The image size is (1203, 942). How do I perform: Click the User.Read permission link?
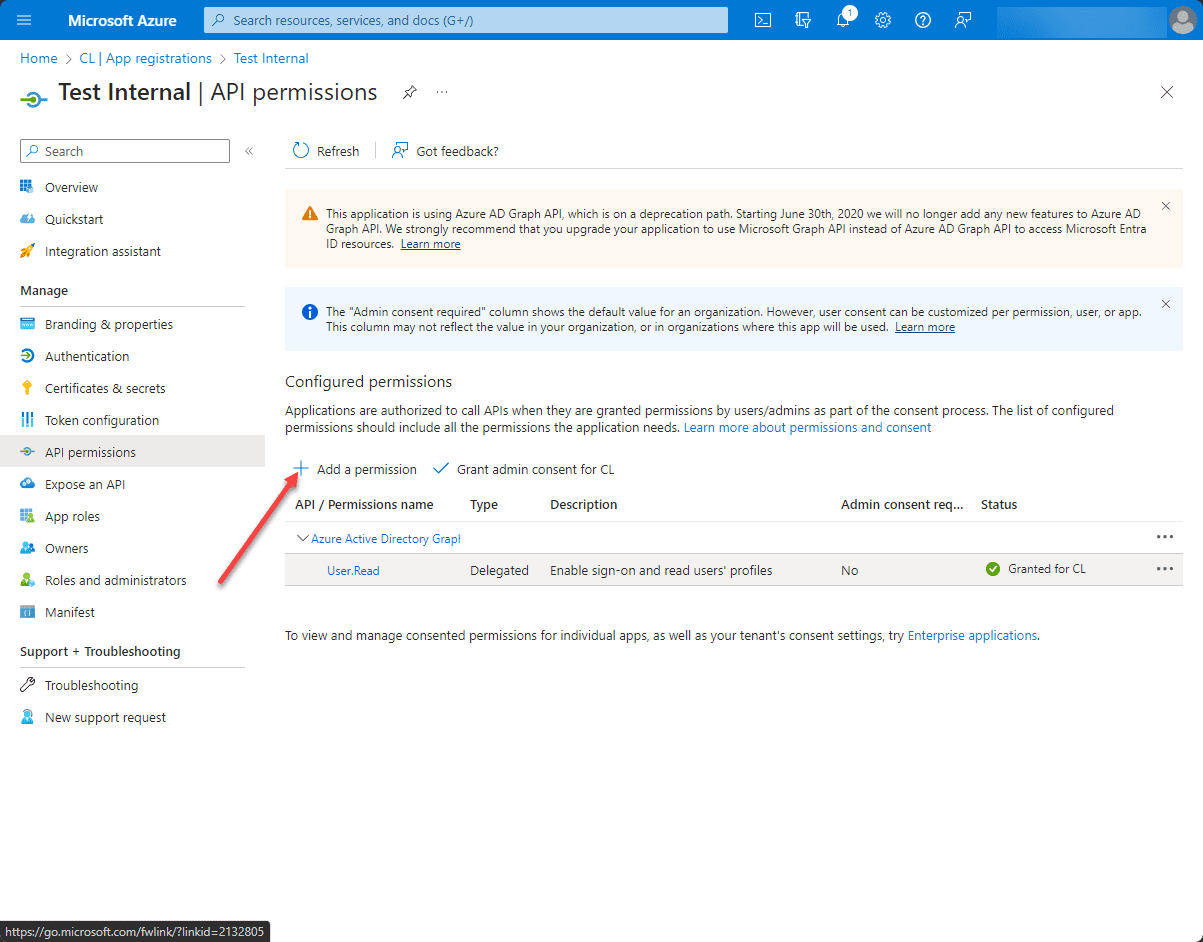point(353,570)
